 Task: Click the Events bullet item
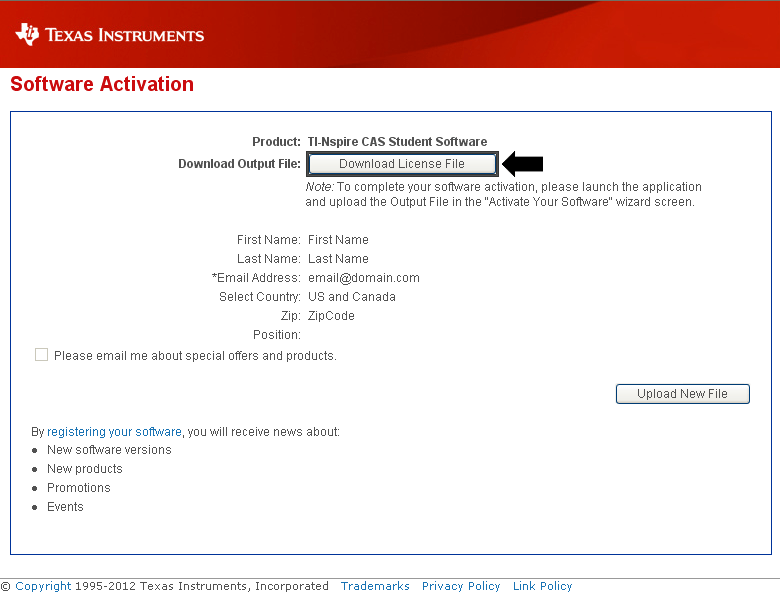65,506
